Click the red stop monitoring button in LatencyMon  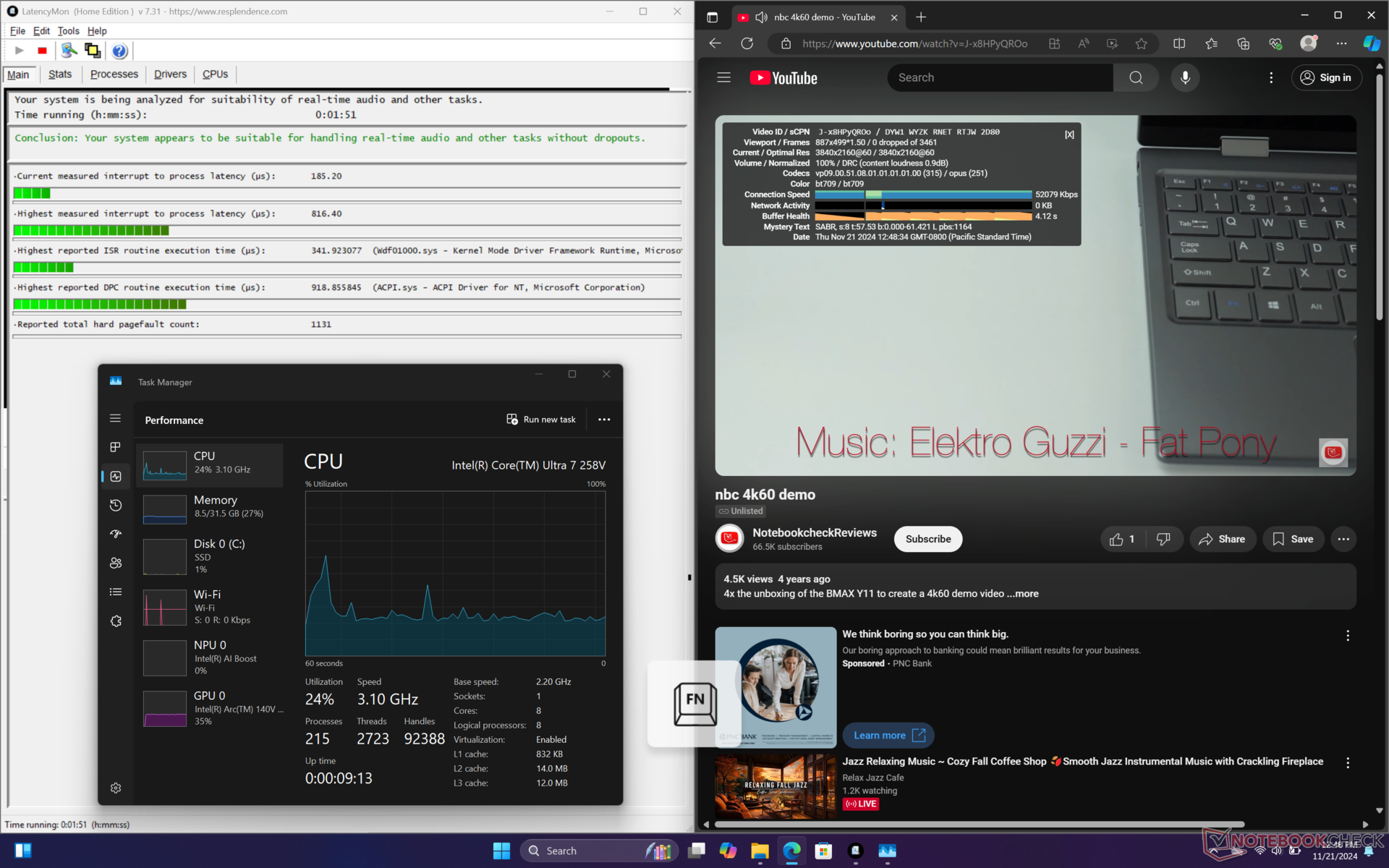[x=42, y=51]
